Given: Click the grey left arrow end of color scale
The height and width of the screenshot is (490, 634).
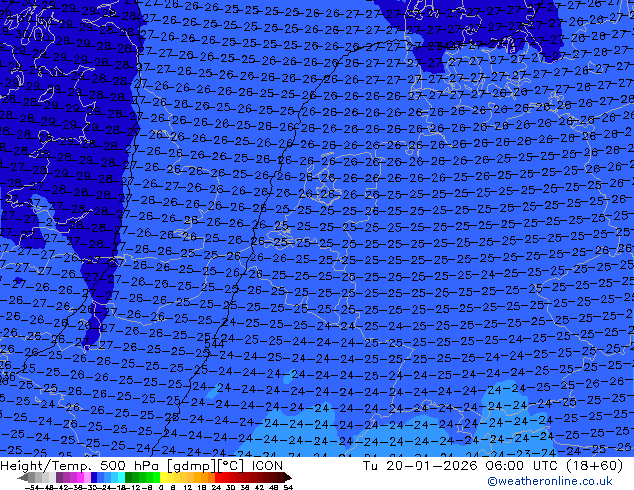Looking at the screenshot, I should [x=23, y=478].
